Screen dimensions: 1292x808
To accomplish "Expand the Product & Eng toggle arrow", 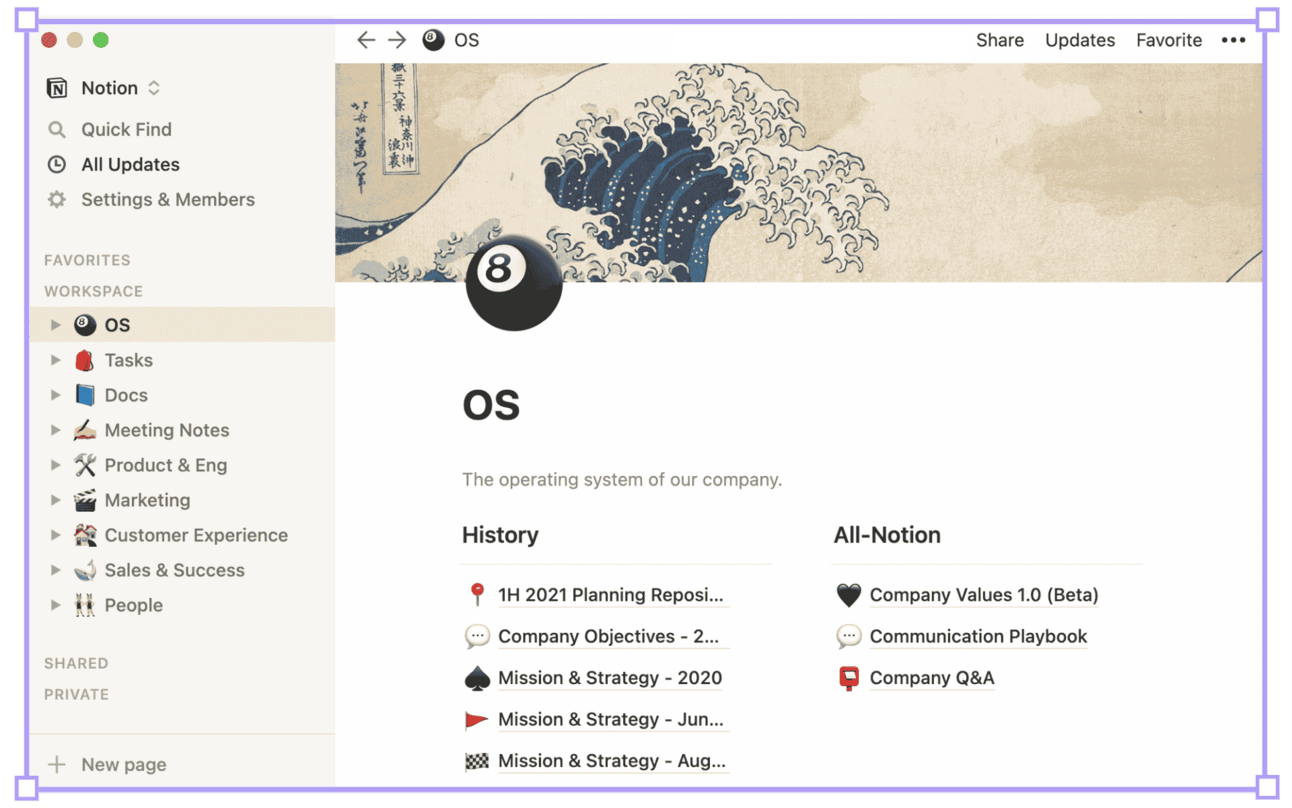I will click(56, 465).
